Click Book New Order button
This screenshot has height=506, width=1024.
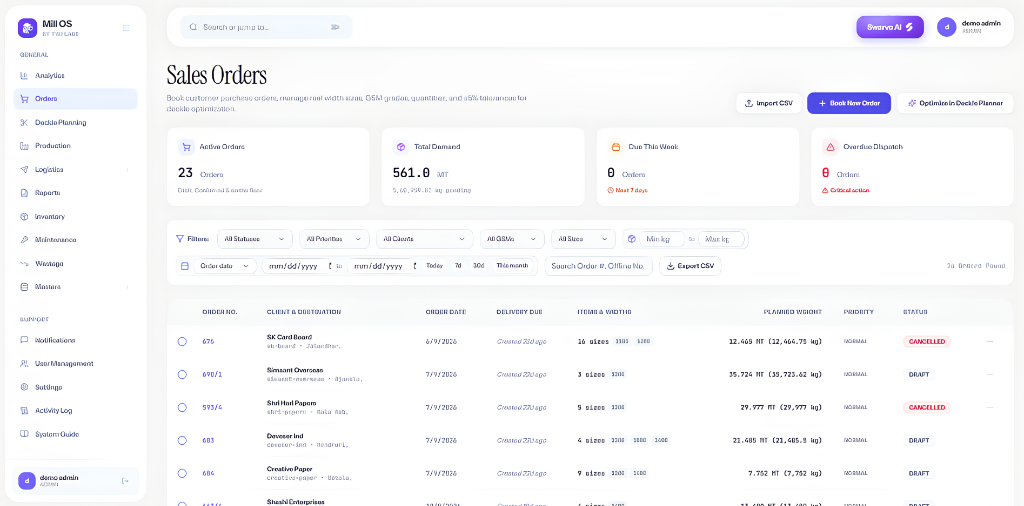coord(849,103)
